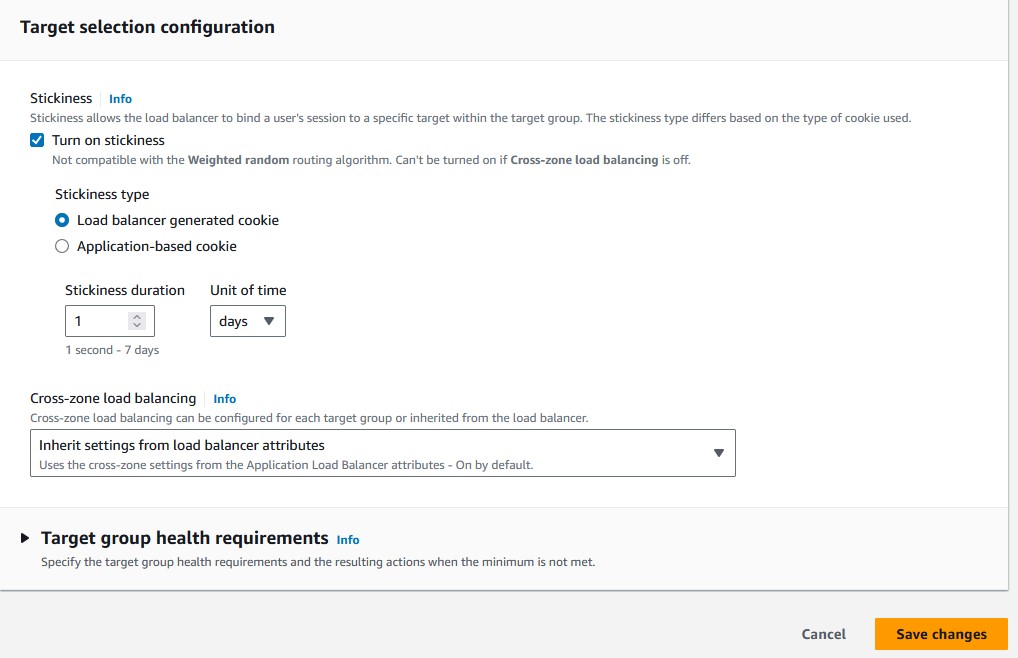Decrease stickiness duration with down arrow
Screen dimensions: 1018x658
tap(137, 325)
